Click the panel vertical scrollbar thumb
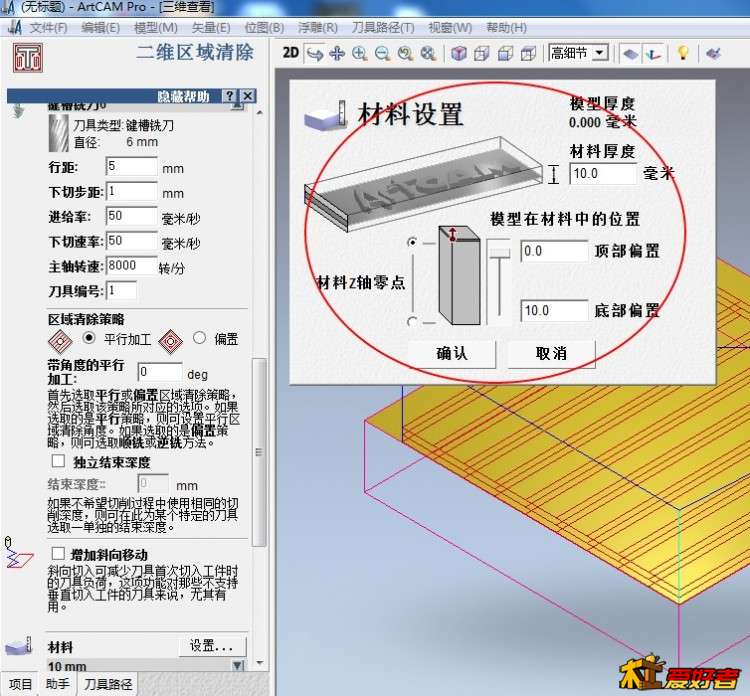Viewport: 750px width, 696px height. click(x=259, y=452)
